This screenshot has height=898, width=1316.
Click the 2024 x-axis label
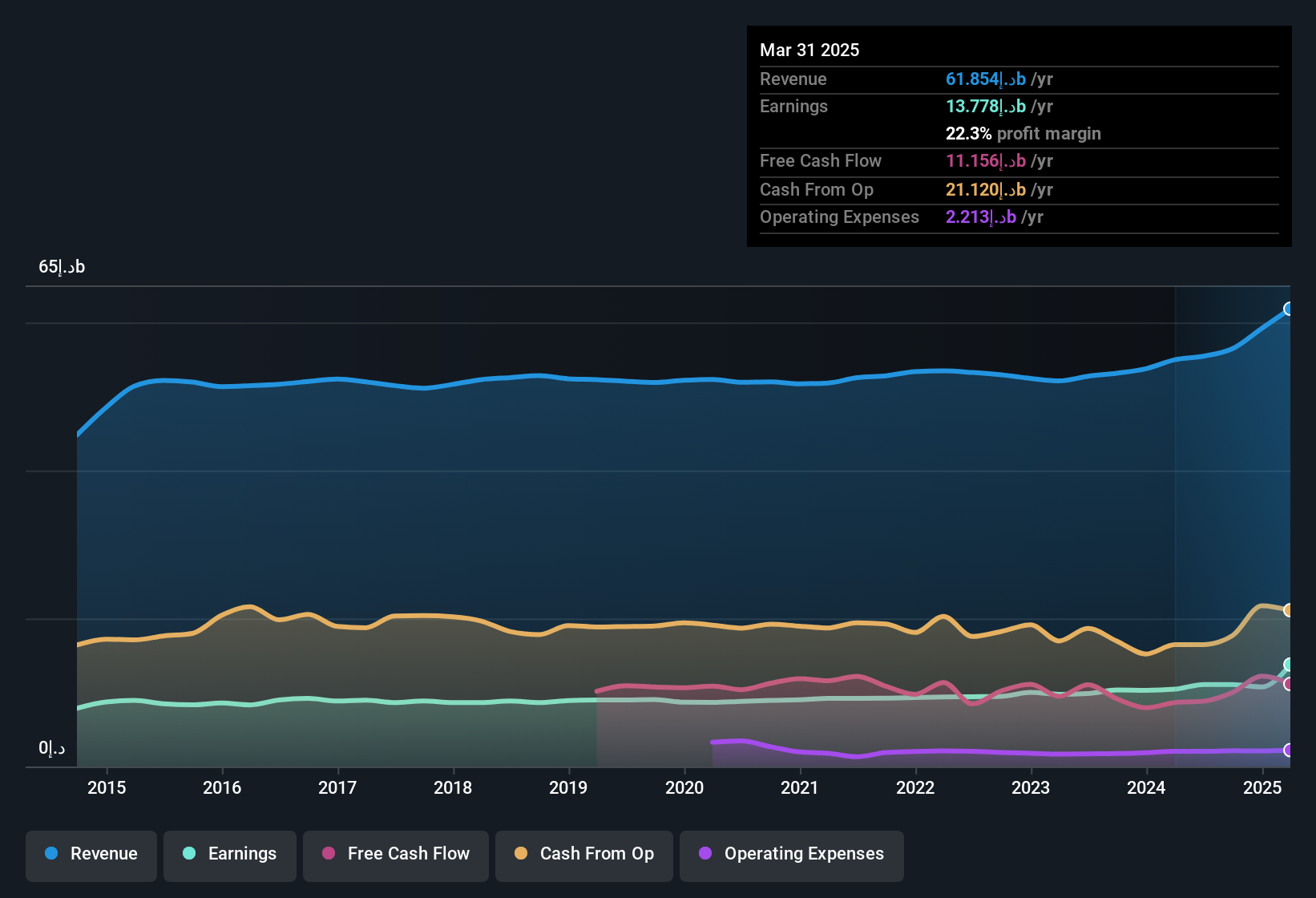1146,787
